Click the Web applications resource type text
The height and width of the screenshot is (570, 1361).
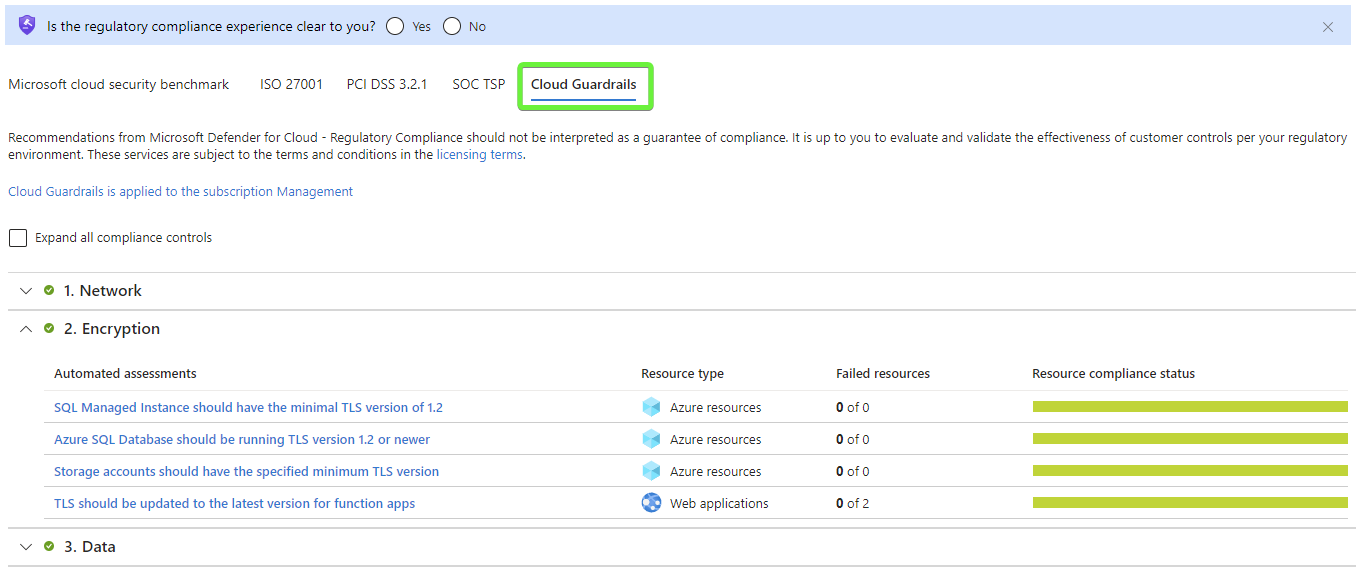(719, 503)
